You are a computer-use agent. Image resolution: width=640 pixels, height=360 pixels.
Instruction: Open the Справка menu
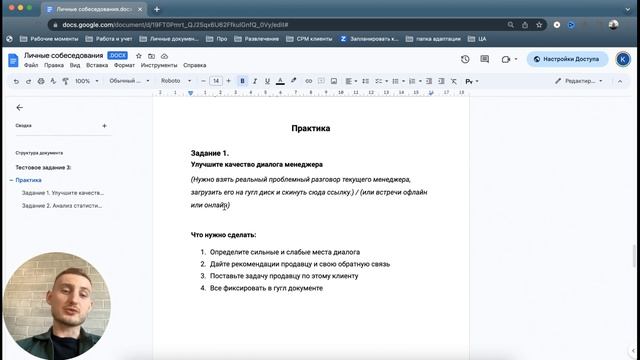coord(194,65)
